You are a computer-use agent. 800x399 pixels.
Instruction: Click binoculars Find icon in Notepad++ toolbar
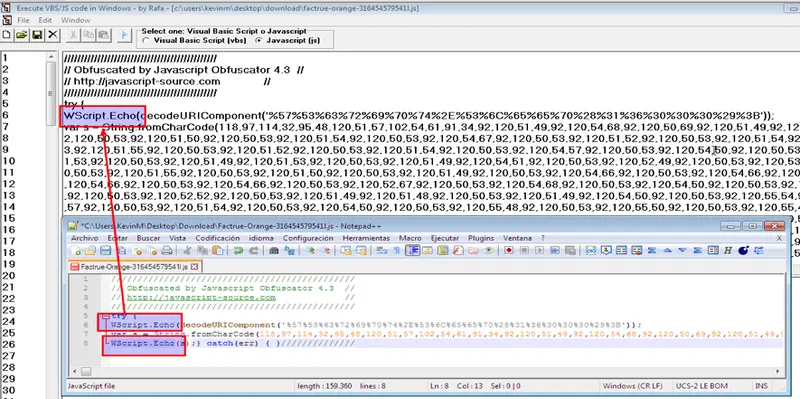coord(273,251)
